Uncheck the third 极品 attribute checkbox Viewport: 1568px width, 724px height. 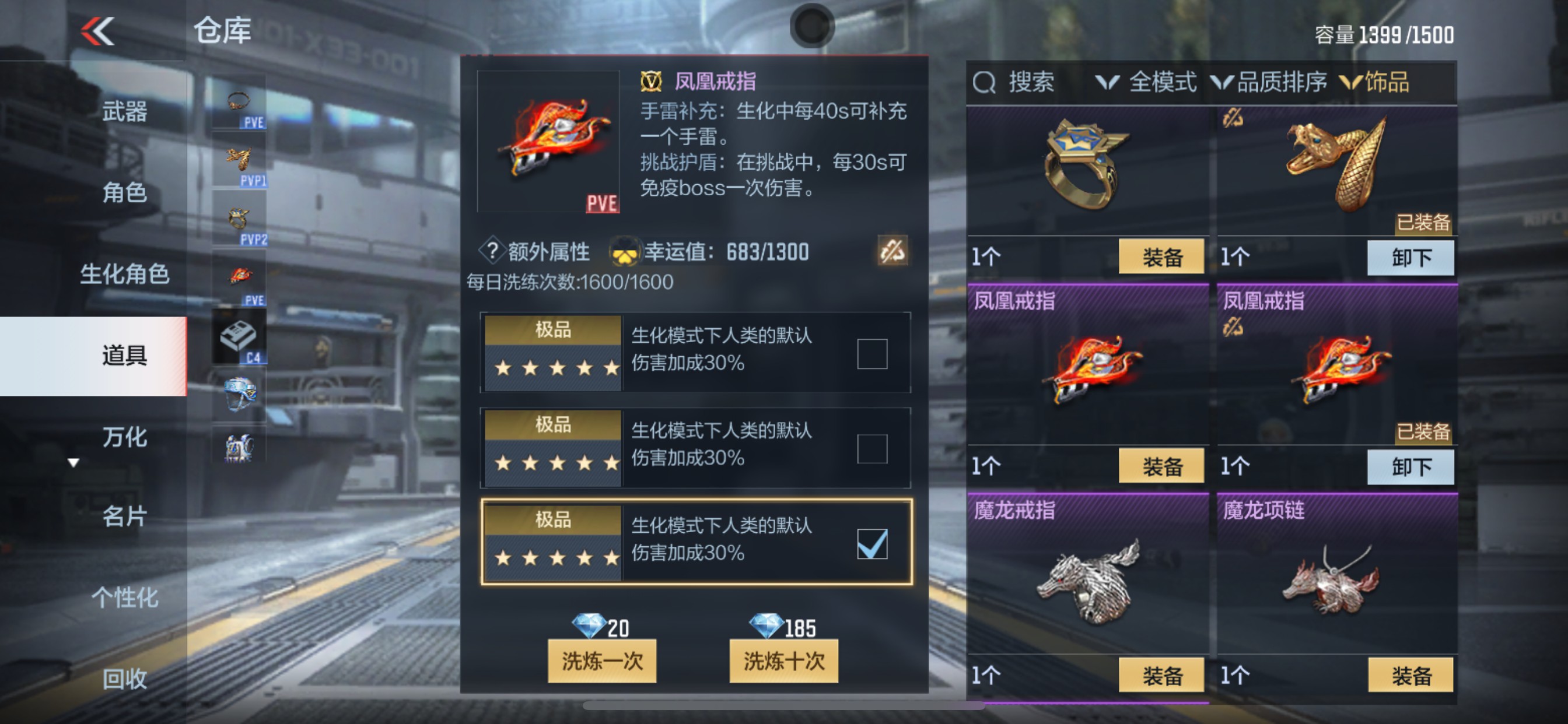(x=871, y=543)
